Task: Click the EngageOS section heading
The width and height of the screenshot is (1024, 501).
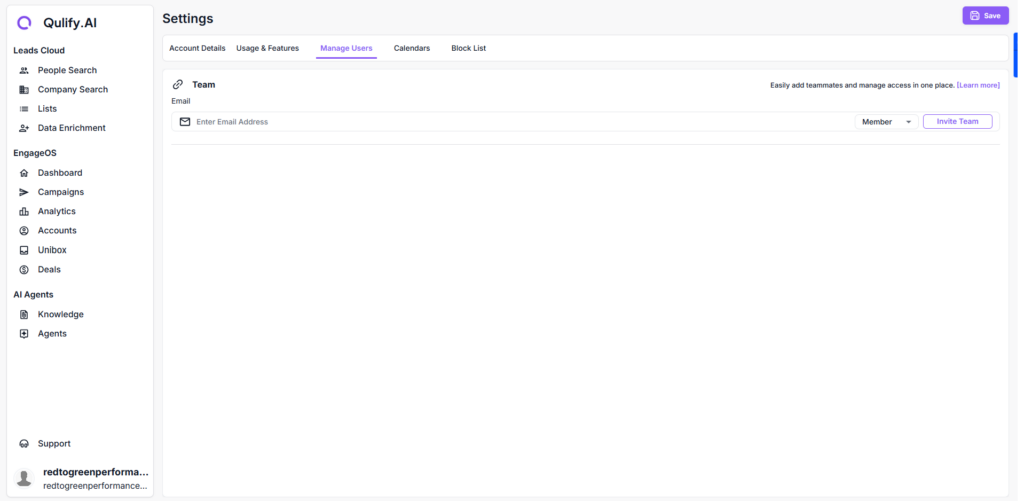Action: 33,153
